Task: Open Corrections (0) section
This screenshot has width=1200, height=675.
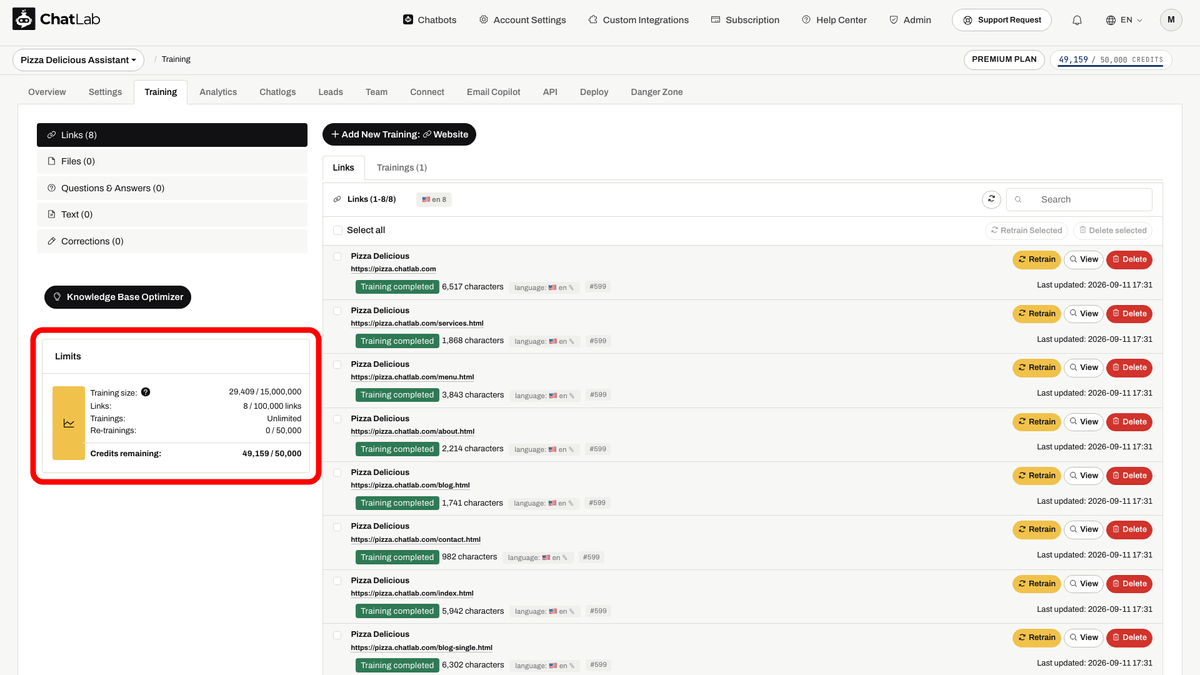Action: [x=172, y=241]
